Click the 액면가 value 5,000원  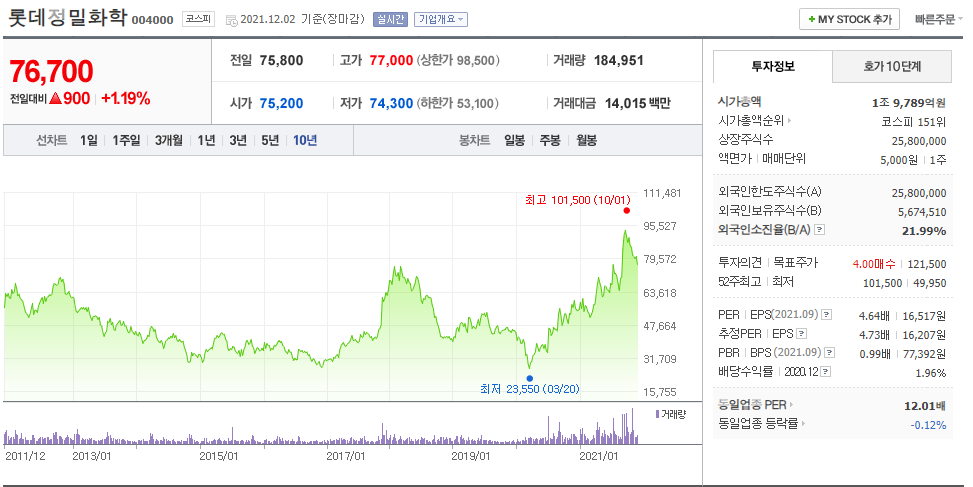[899, 160]
